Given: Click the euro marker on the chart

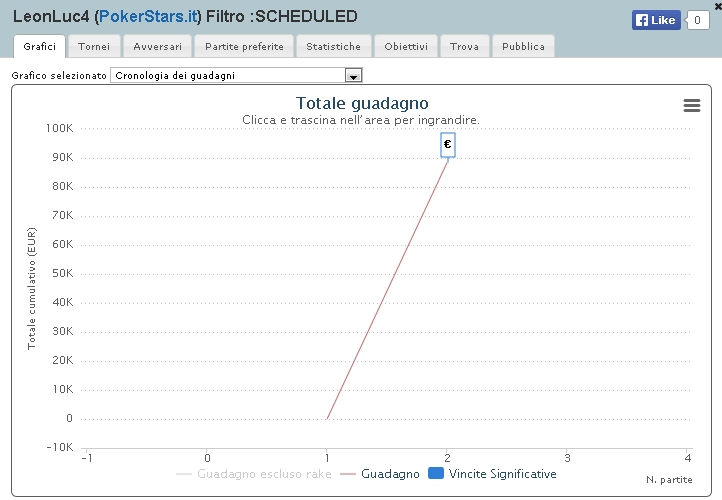Looking at the screenshot, I should pyautogui.click(x=448, y=145).
